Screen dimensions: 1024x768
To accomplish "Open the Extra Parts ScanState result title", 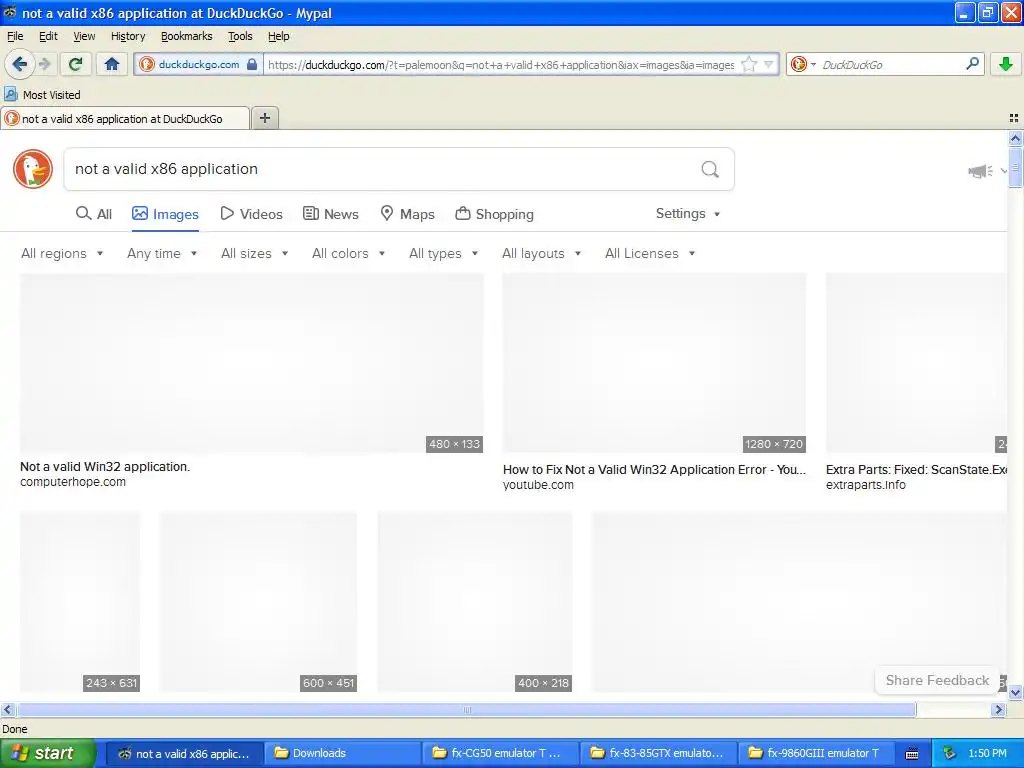I will tap(916, 470).
